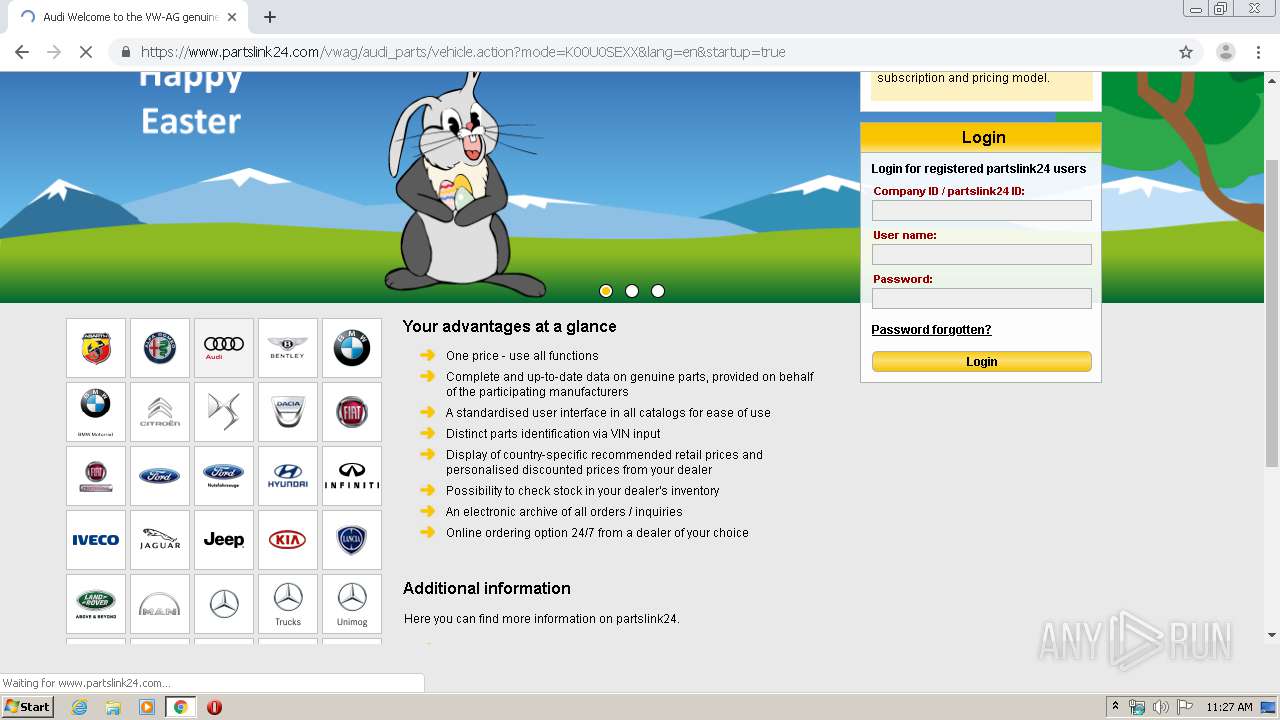Click the system clock showing 11:27 AM
The image size is (1280, 720).
coord(1229,707)
